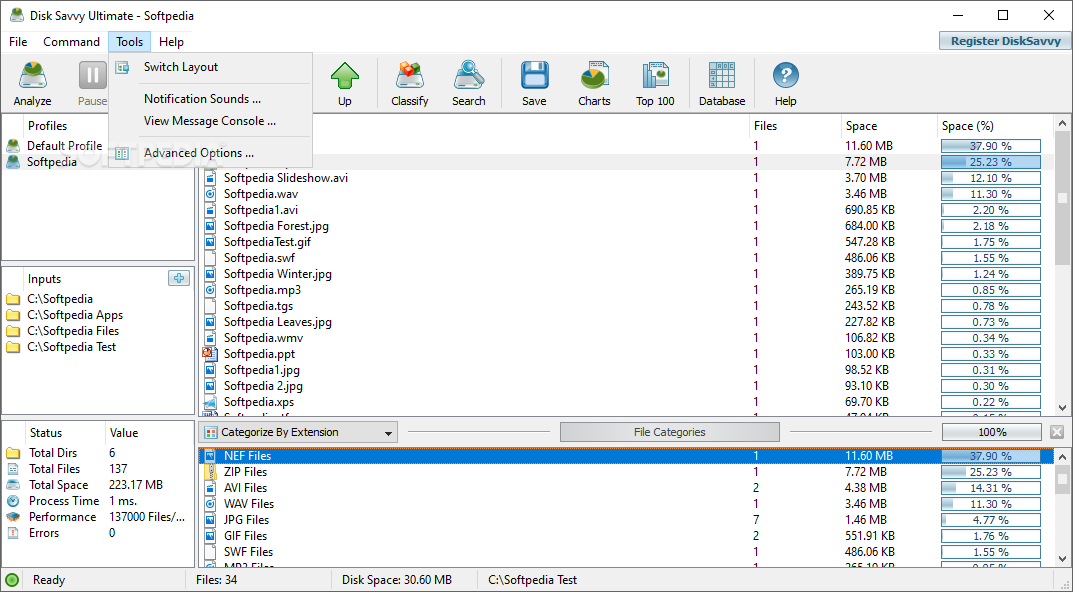
Task: Click the Pause toolbar icon
Action: tap(92, 76)
